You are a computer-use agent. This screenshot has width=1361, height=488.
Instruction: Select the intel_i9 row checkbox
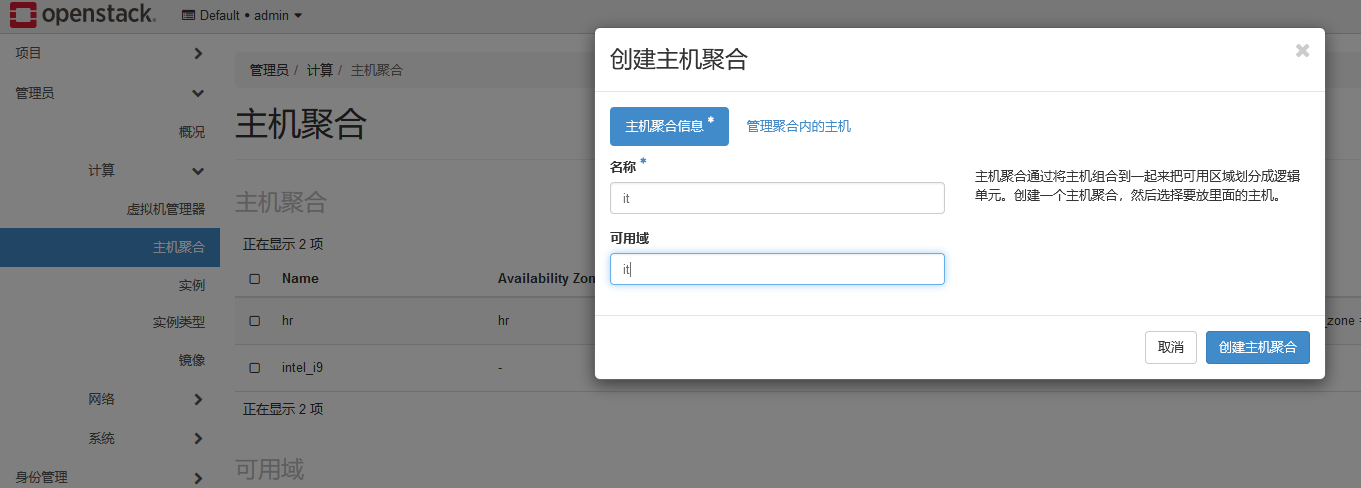[255, 368]
